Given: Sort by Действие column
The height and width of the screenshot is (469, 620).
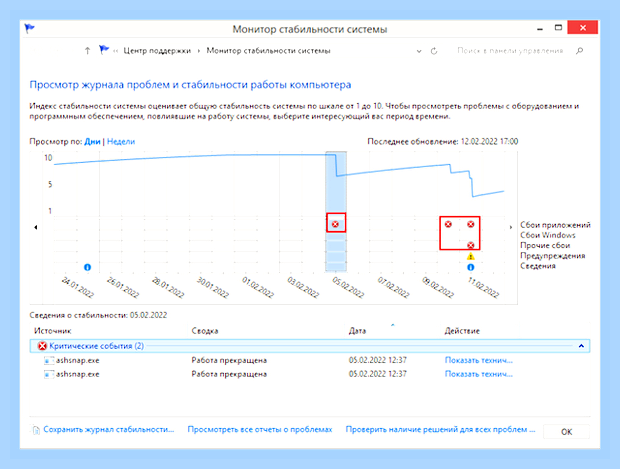Looking at the screenshot, I should coord(462,331).
